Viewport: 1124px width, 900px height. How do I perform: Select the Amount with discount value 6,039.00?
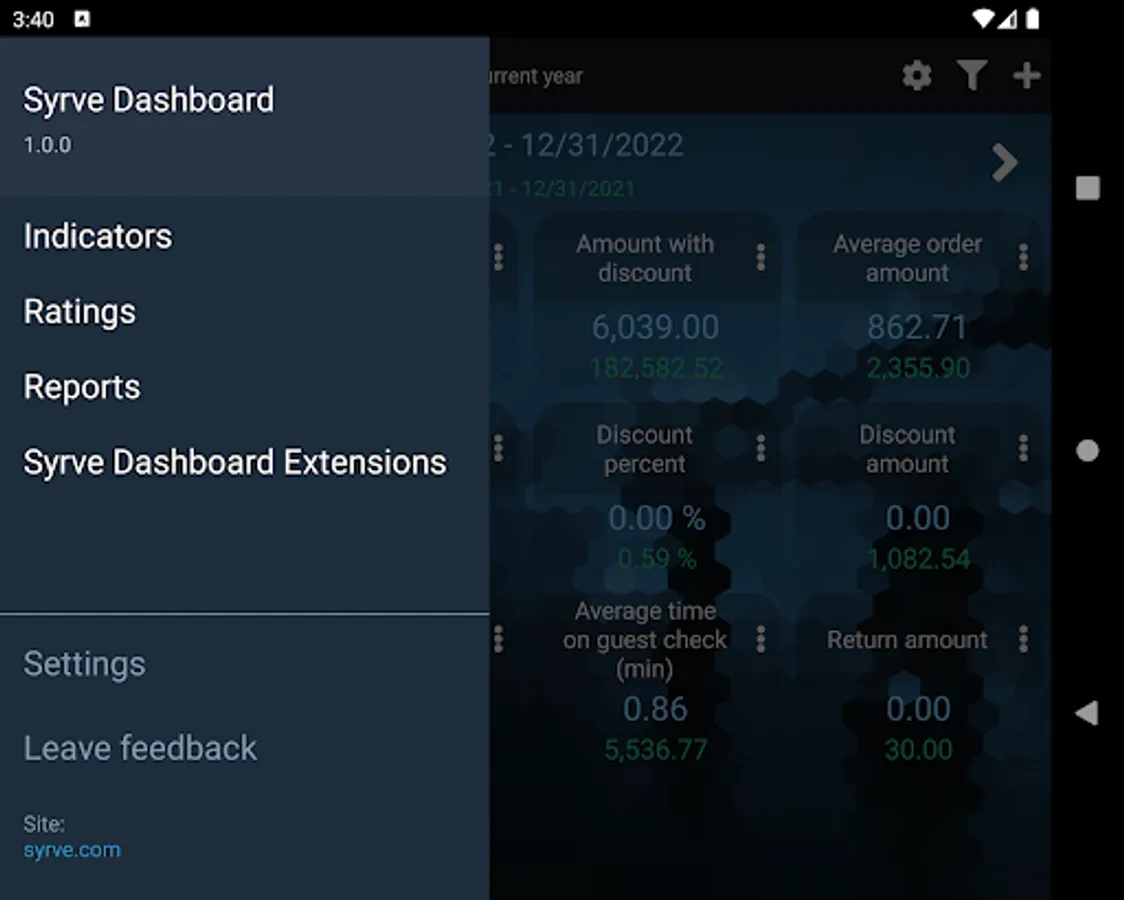point(655,327)
